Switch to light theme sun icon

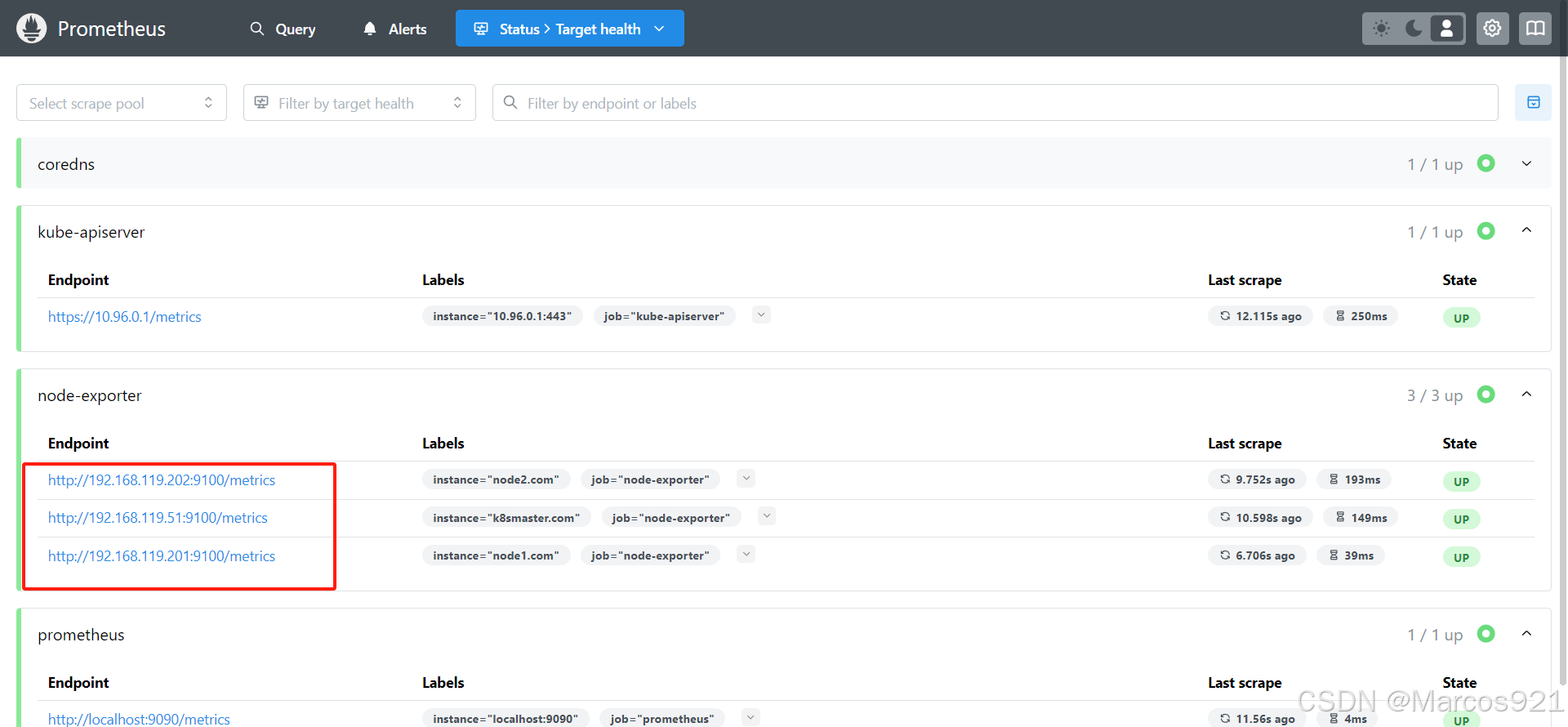(x=1381, y=29)
